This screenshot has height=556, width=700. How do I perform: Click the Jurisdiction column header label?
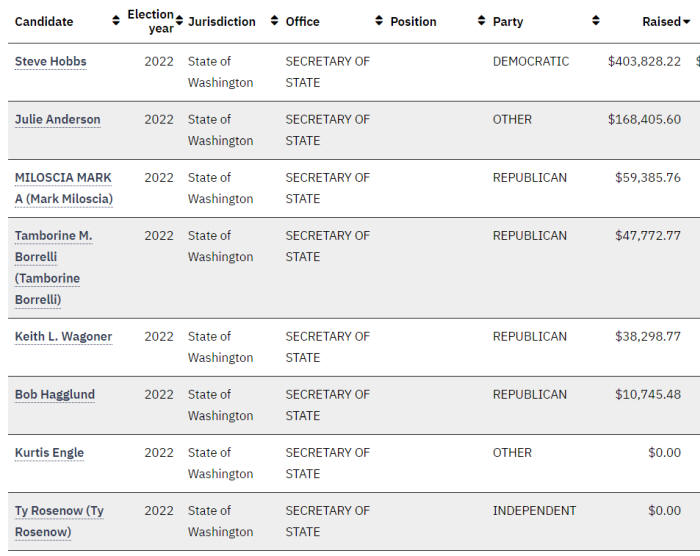[222, 21]
